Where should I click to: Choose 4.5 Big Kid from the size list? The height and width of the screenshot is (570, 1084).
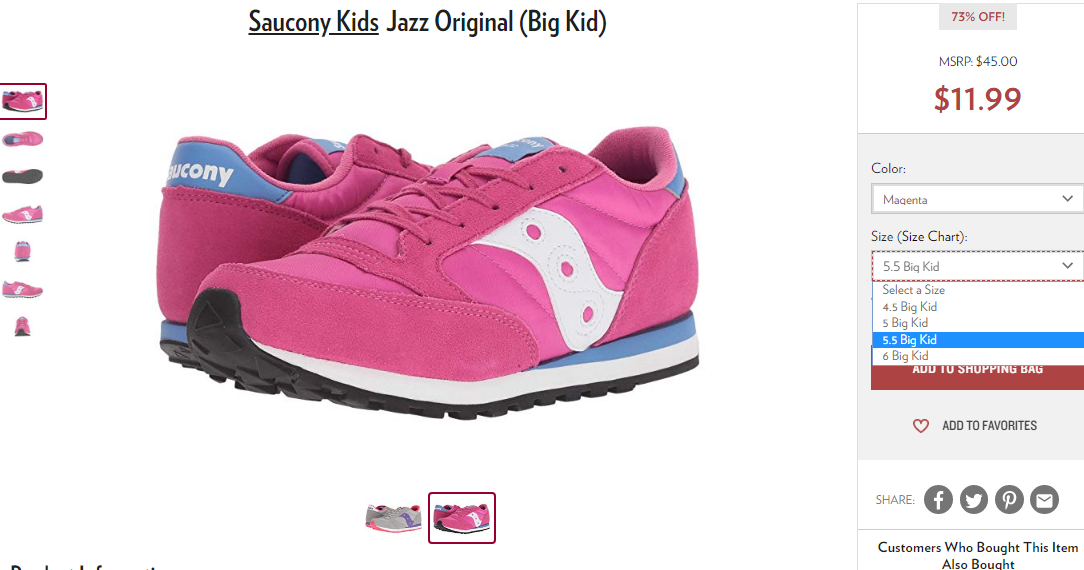pos(978,307)
